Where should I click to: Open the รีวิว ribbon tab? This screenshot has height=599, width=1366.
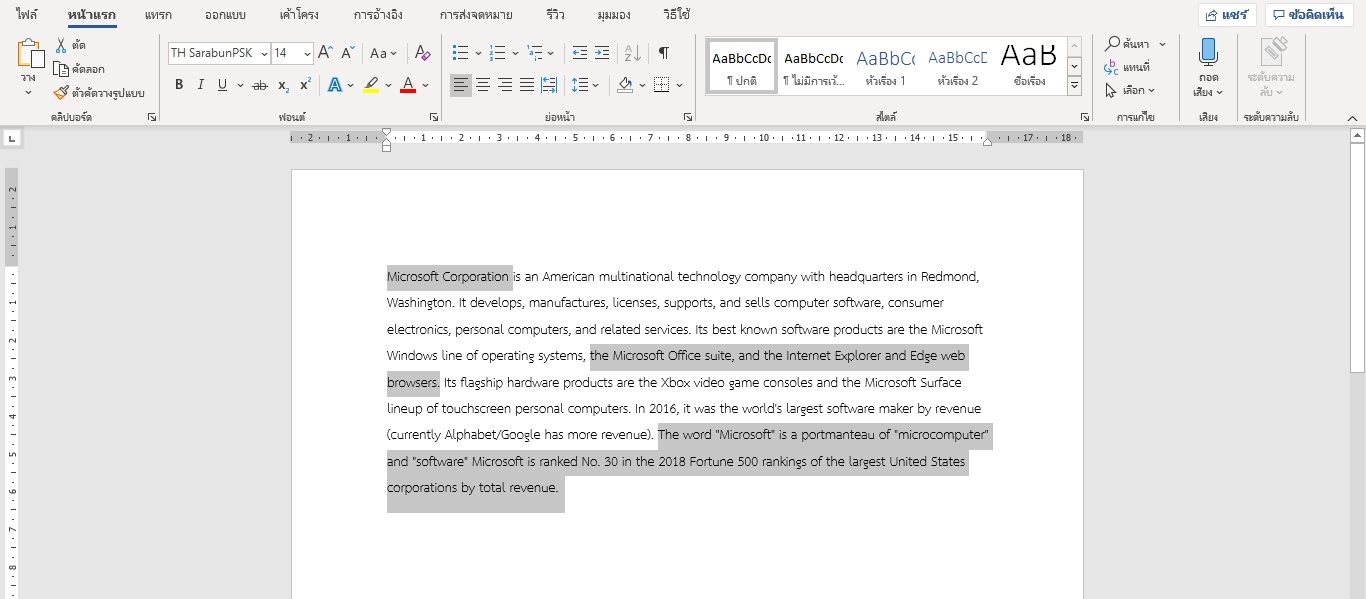[556, 15]
